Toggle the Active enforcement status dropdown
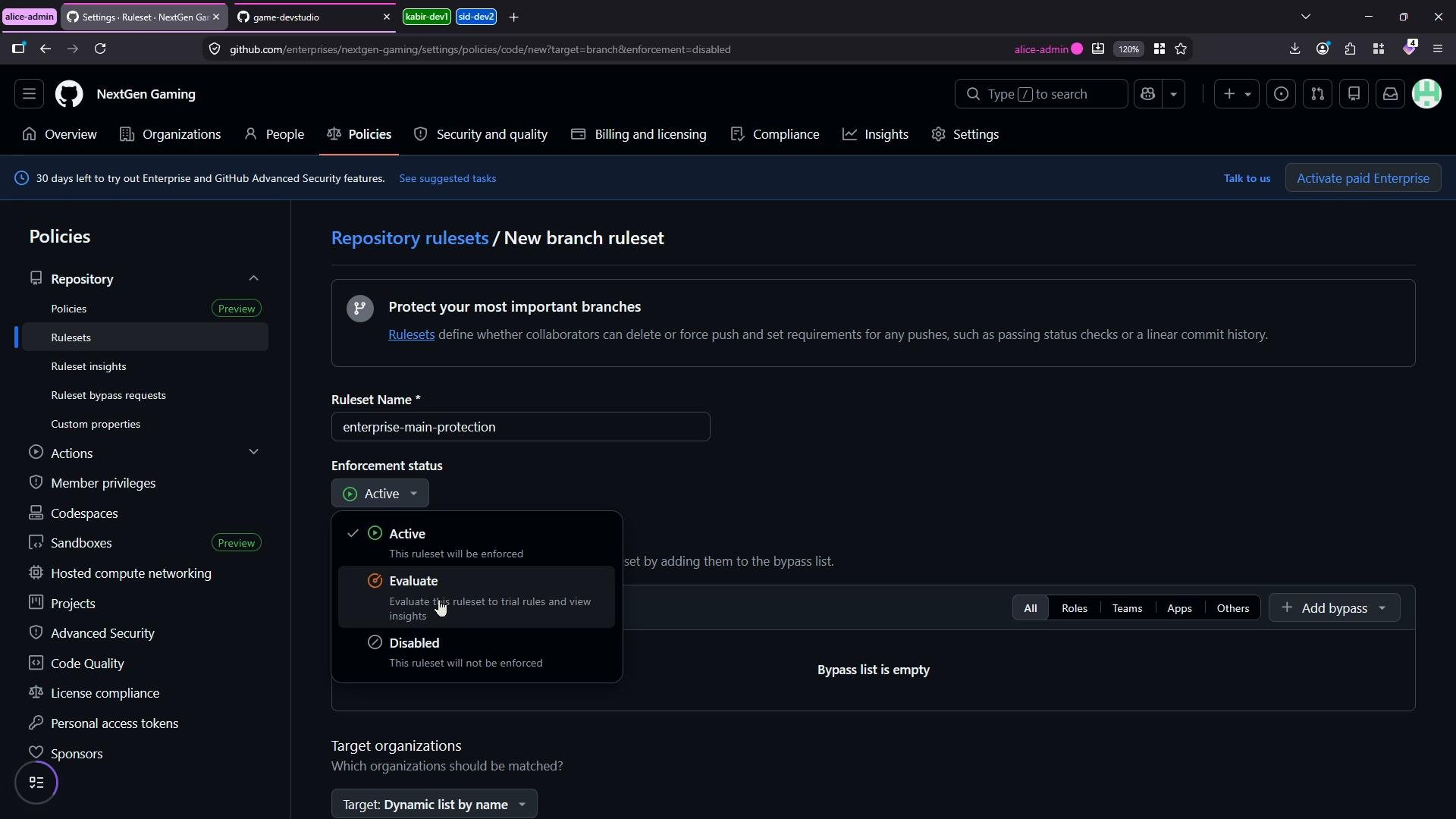The width and height of the screenshot is (1456, 819). tap(380, 494)
